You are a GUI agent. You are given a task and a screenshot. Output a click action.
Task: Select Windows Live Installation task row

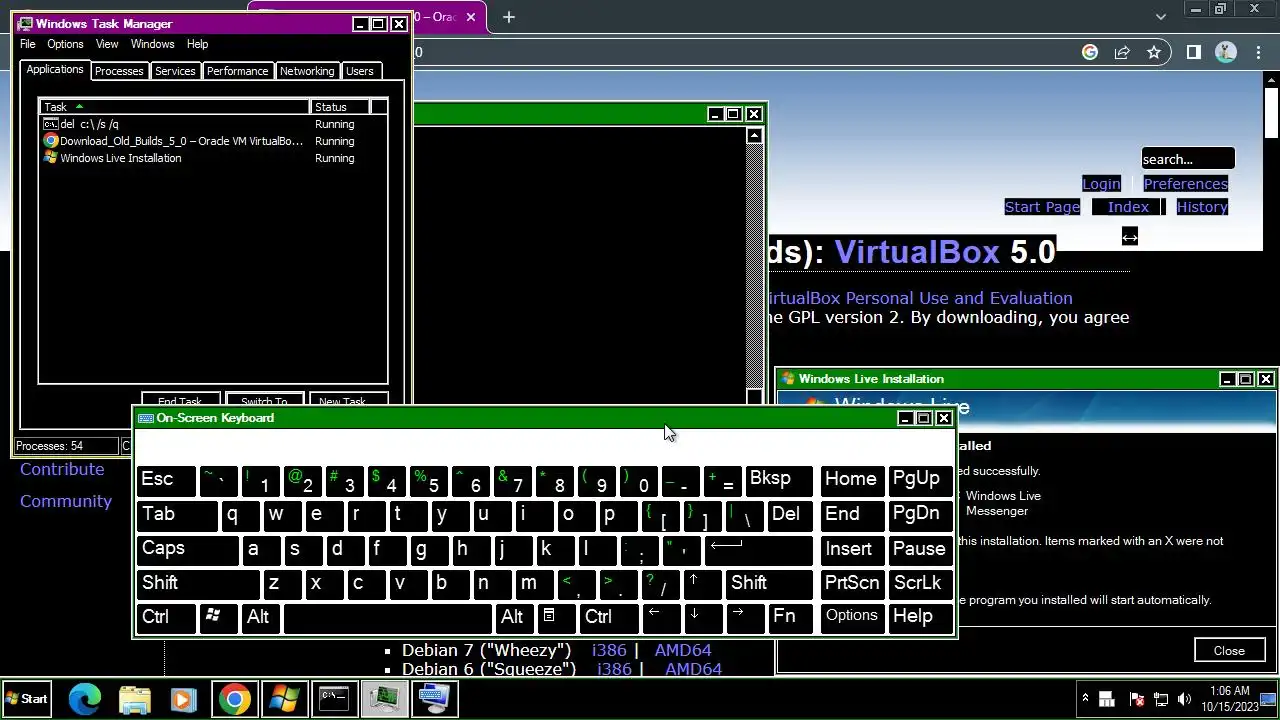213,158
